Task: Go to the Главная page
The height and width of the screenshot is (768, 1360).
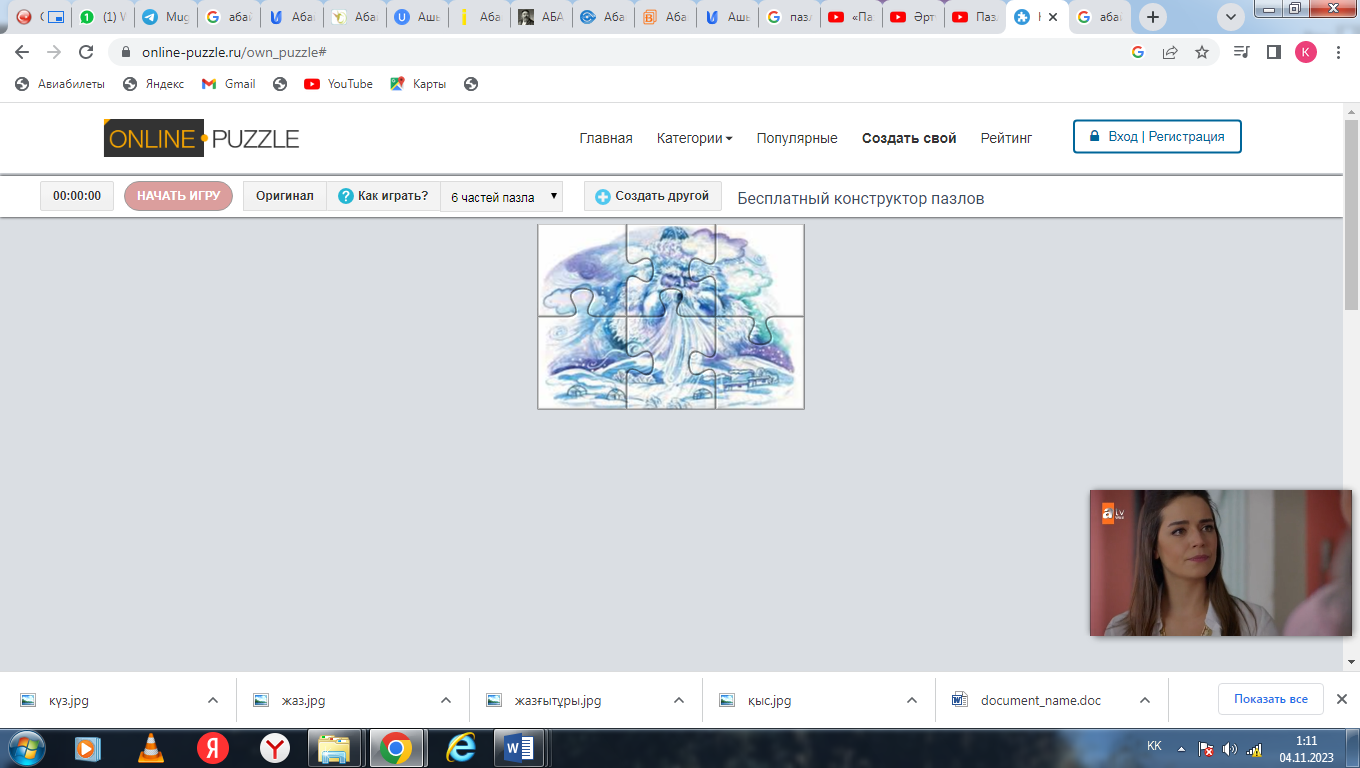Action: 606,138
